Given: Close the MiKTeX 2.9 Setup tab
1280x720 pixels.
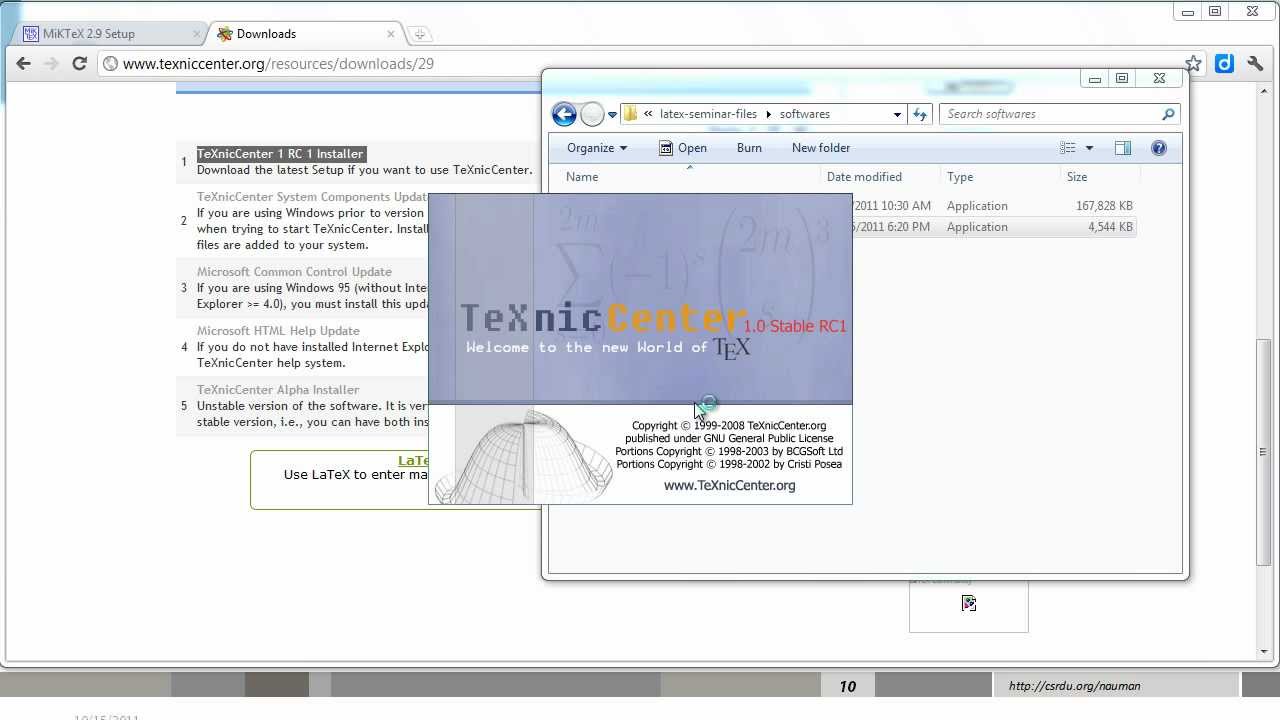Looking at the screenshot, I should 196,34.
